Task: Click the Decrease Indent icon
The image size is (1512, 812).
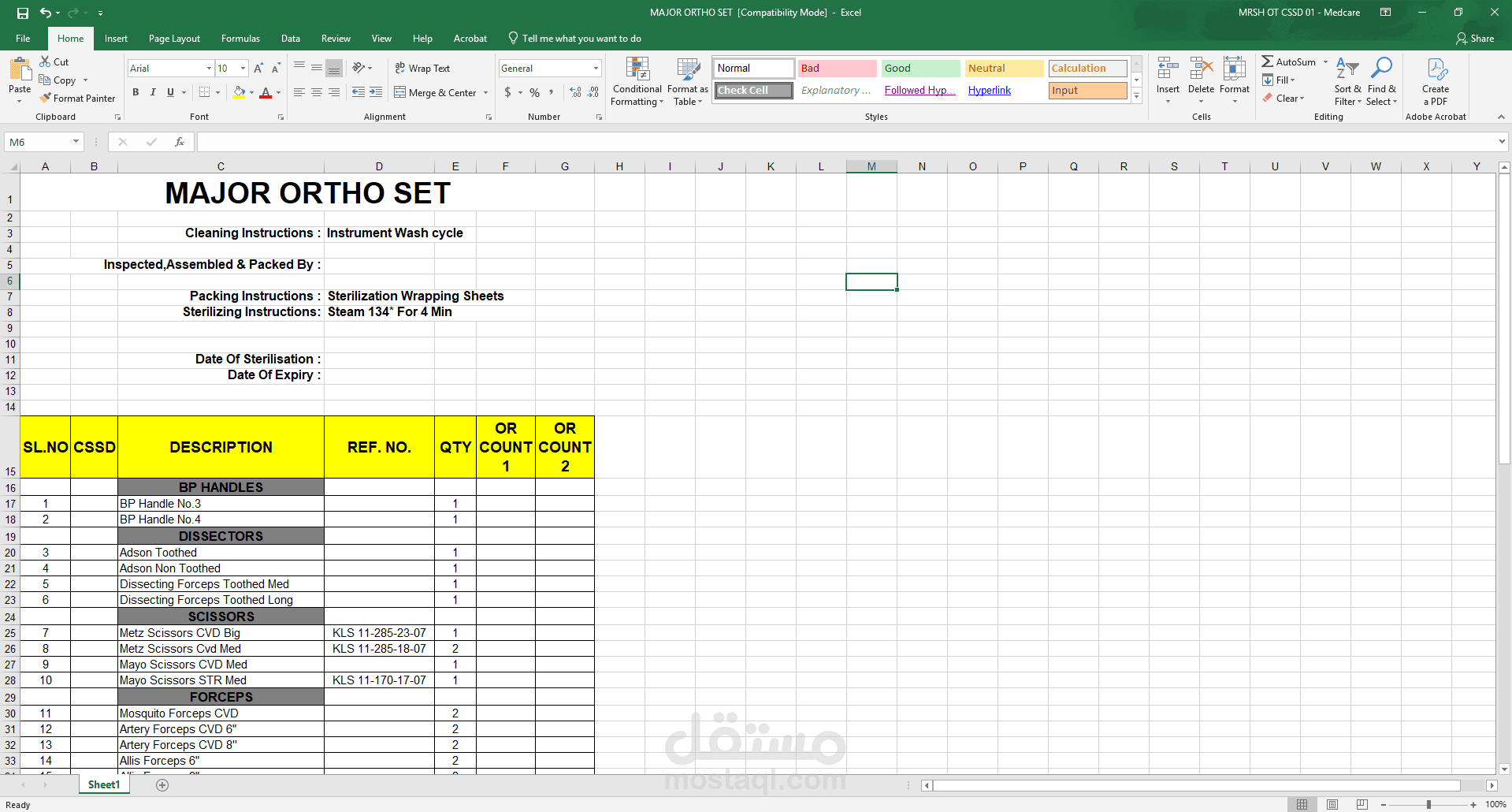Action: click(x=358, y=92)
